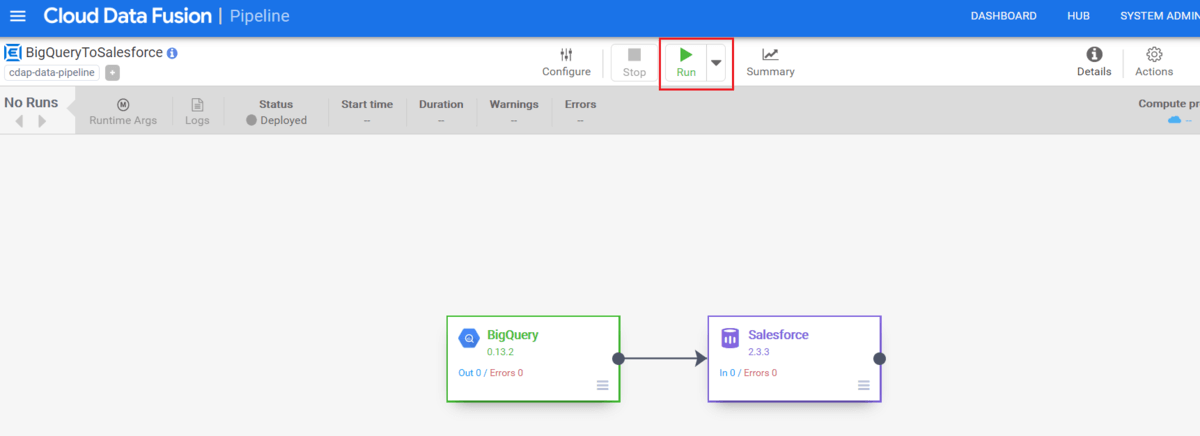Open the HUB
Viewport: 1200px width, 436px height.
(1078, 16)
